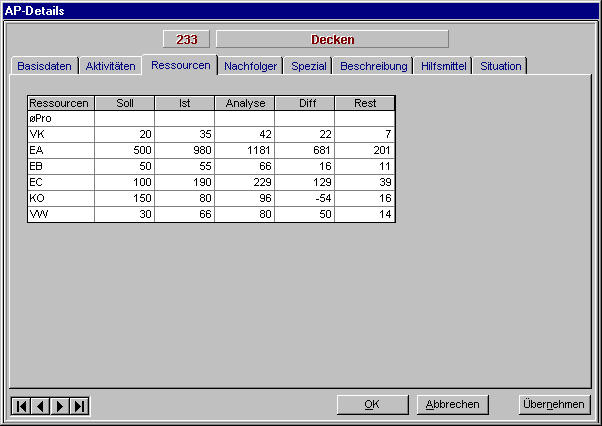Select the Nachfolger tab
Viewport: 602px width, 426px height.
[x=250, y=66]
